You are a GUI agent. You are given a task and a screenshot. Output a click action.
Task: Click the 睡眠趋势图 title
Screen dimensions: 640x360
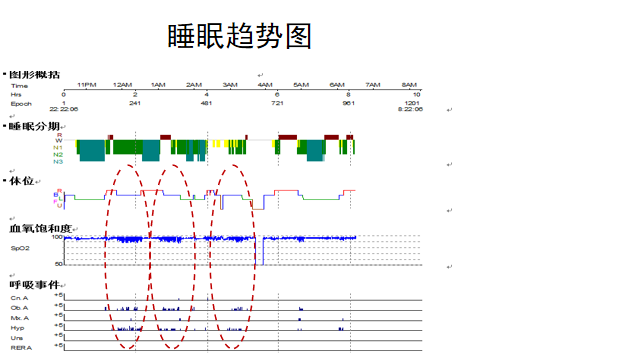tap(240, 36)
